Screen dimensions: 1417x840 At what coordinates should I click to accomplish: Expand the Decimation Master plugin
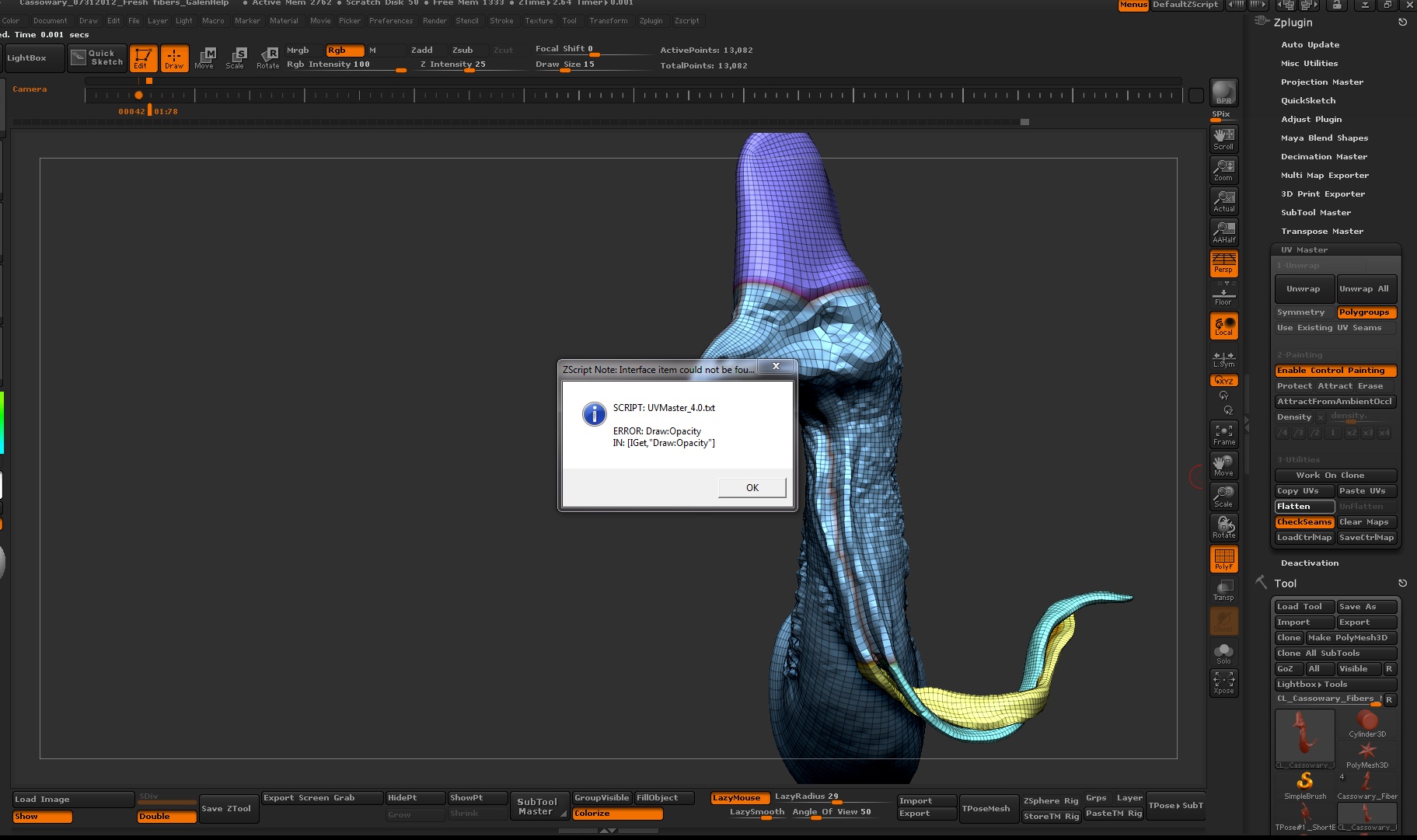(x=1324, y=157)
